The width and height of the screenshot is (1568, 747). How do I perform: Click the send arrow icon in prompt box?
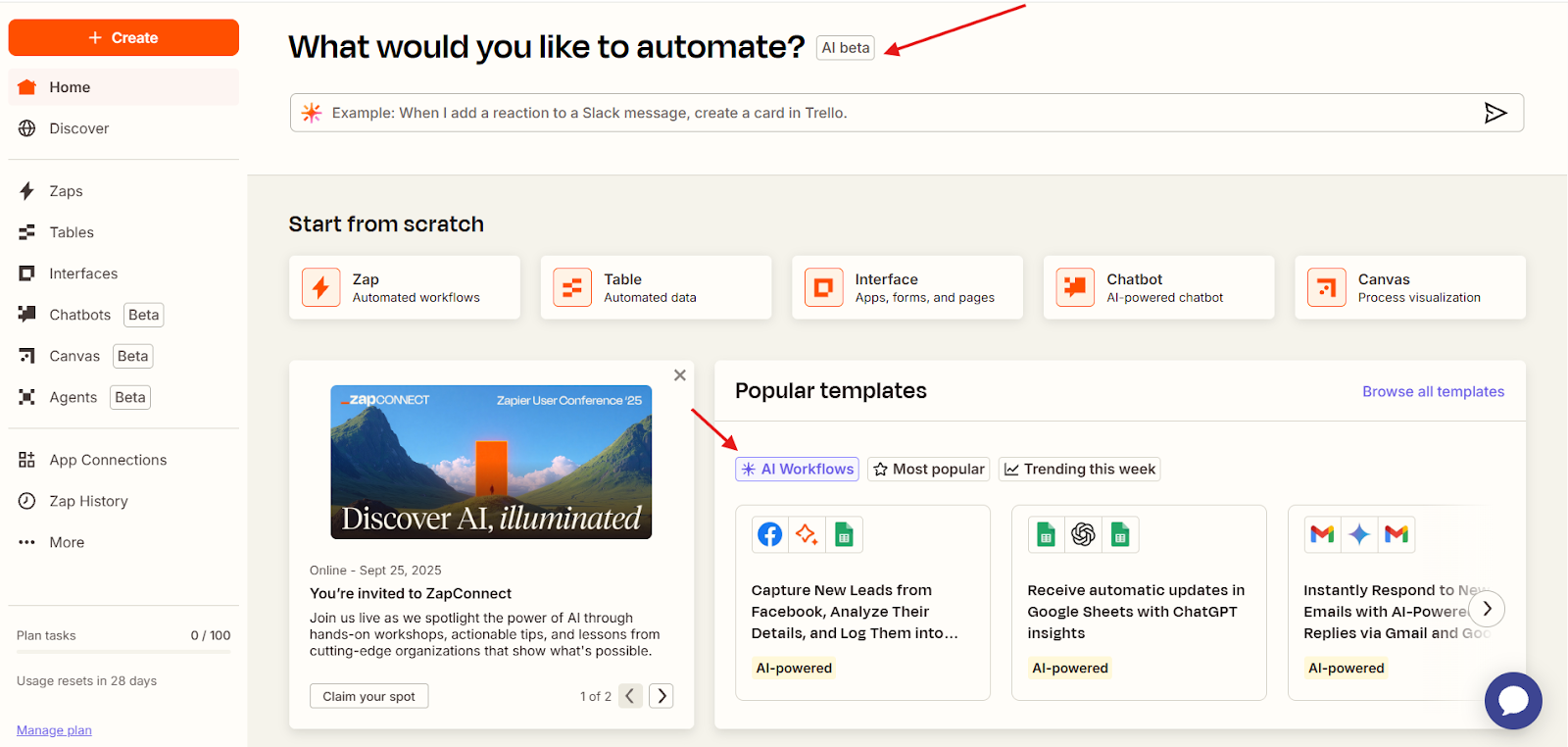click(x=1495, y=113)
